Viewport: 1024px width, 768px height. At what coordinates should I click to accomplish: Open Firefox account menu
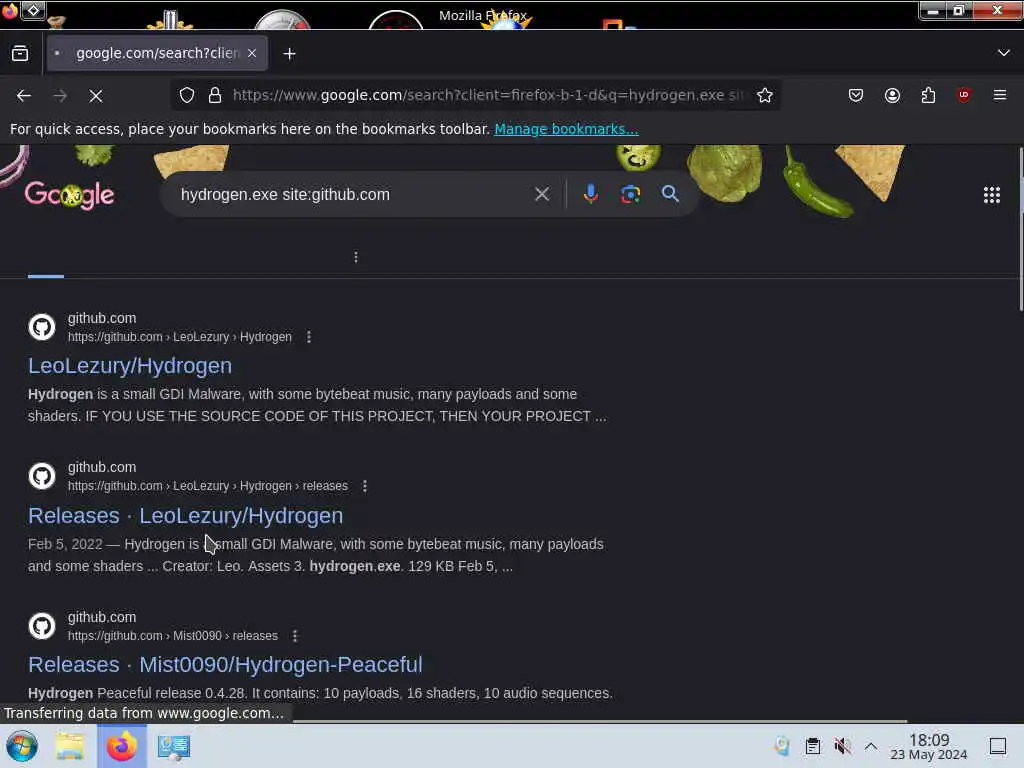pyautogui.click(x=892, y=95)
